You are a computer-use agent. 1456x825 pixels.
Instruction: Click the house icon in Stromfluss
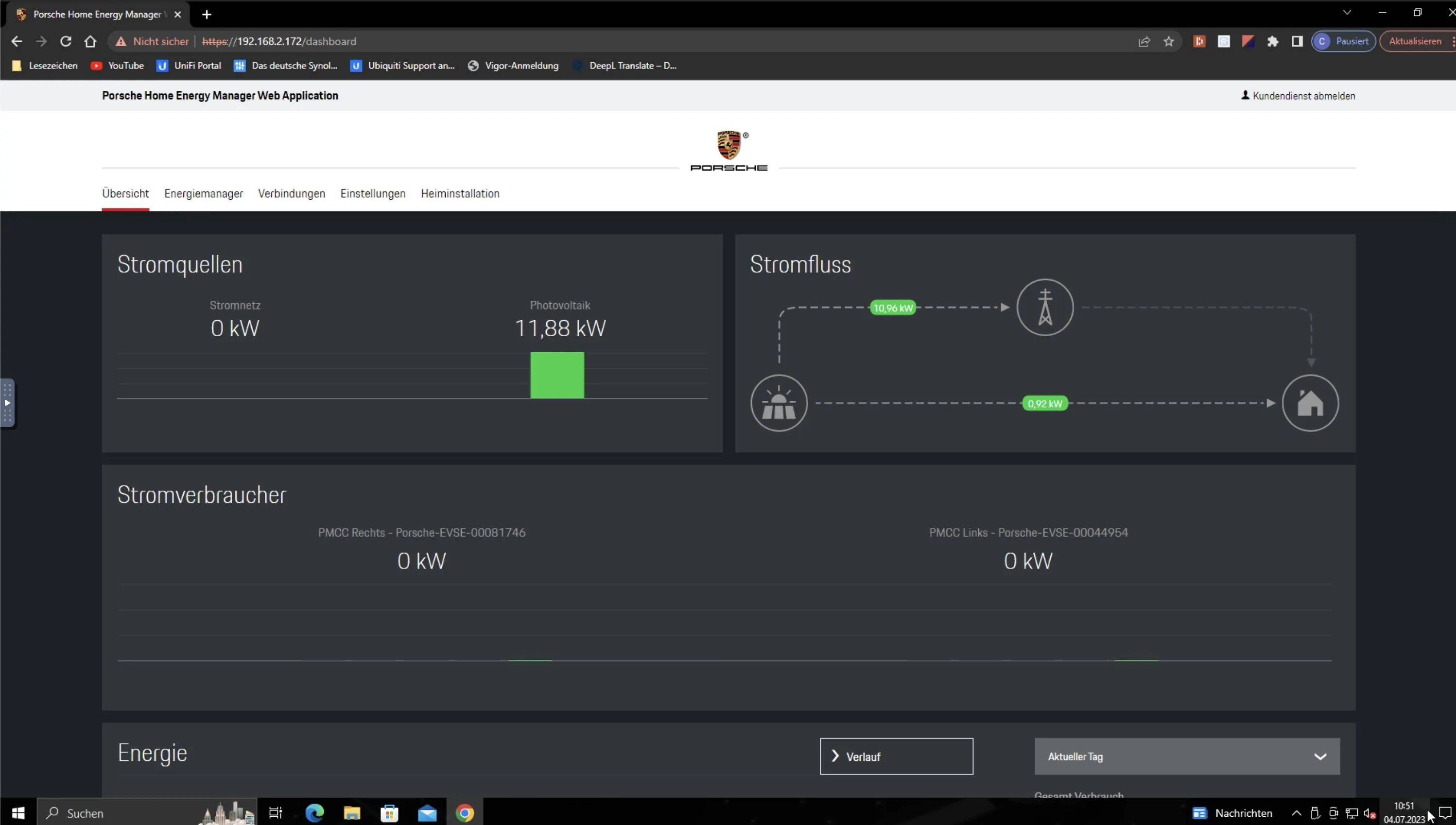click(x=1310, y=403)
